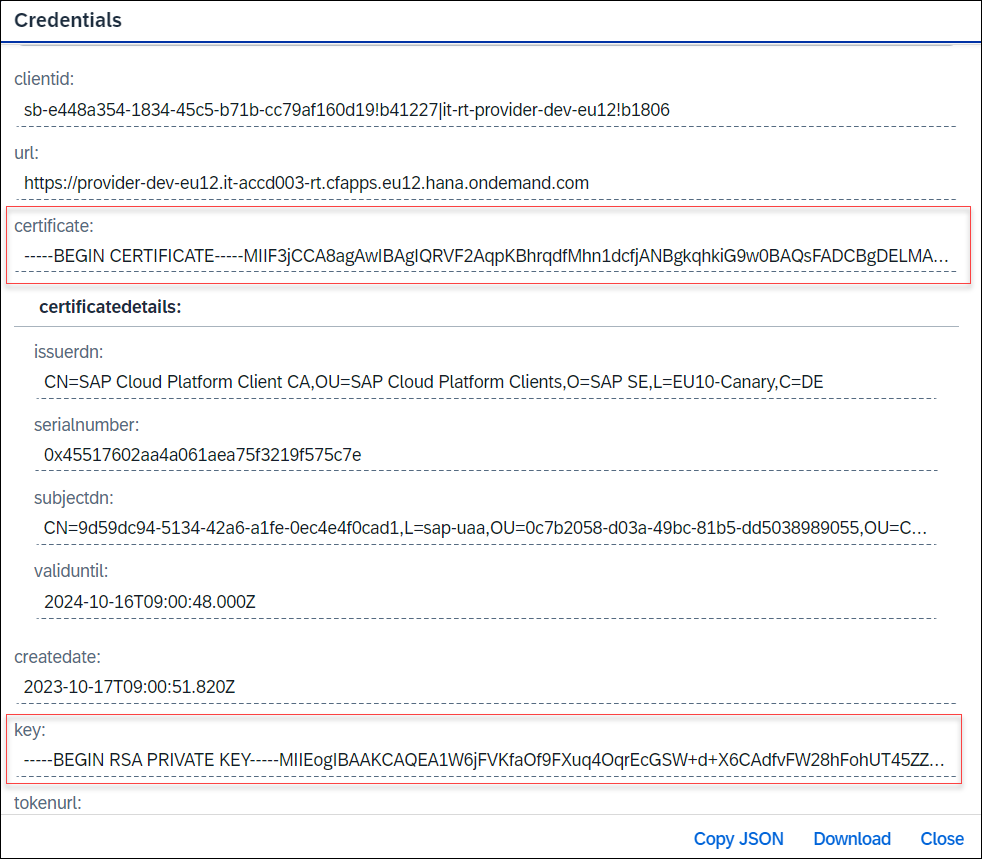
Task: Select the certificate value text
Action: point(486,256)
